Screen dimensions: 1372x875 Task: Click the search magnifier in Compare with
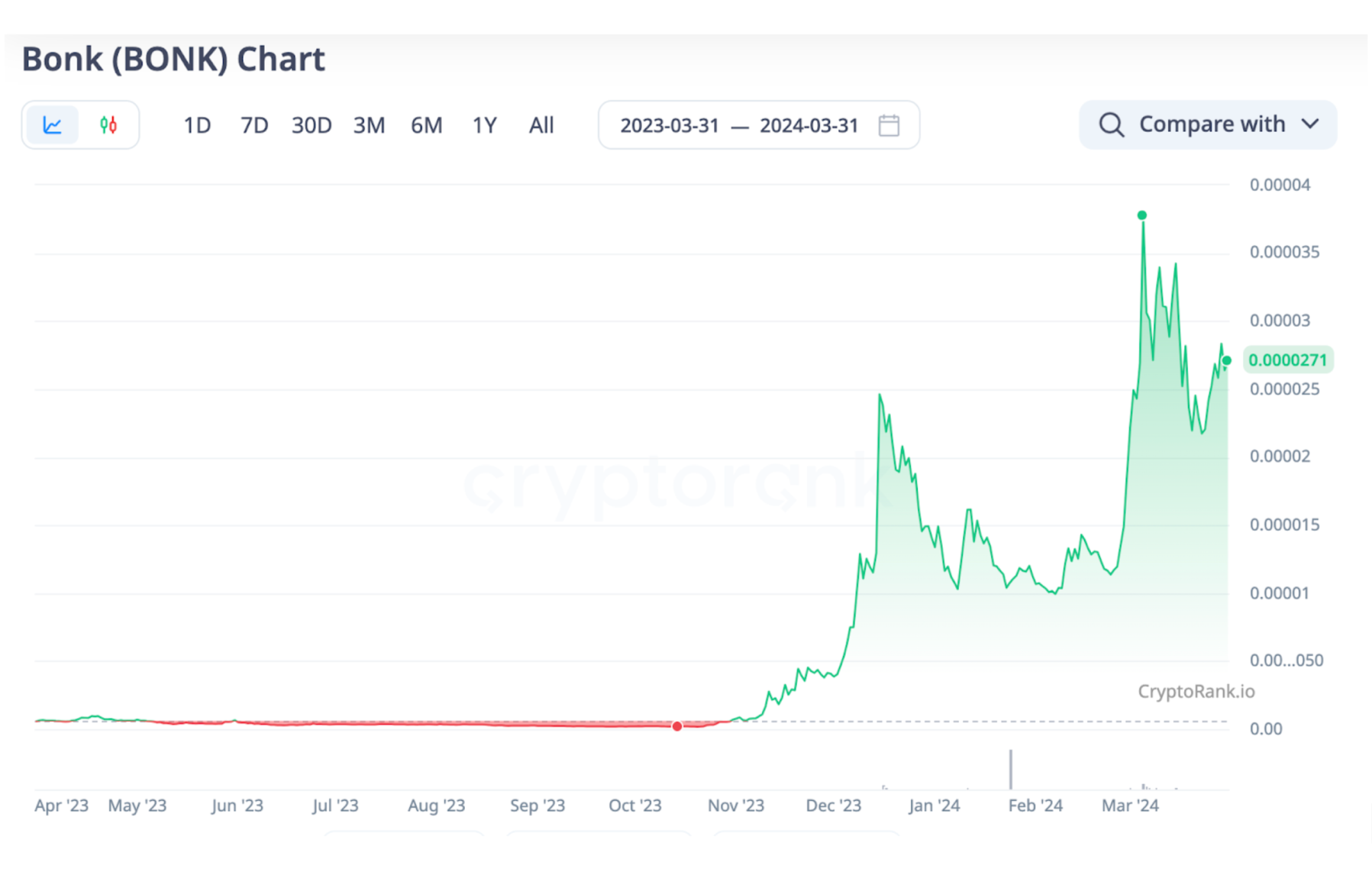click(x=1111, y=124)
